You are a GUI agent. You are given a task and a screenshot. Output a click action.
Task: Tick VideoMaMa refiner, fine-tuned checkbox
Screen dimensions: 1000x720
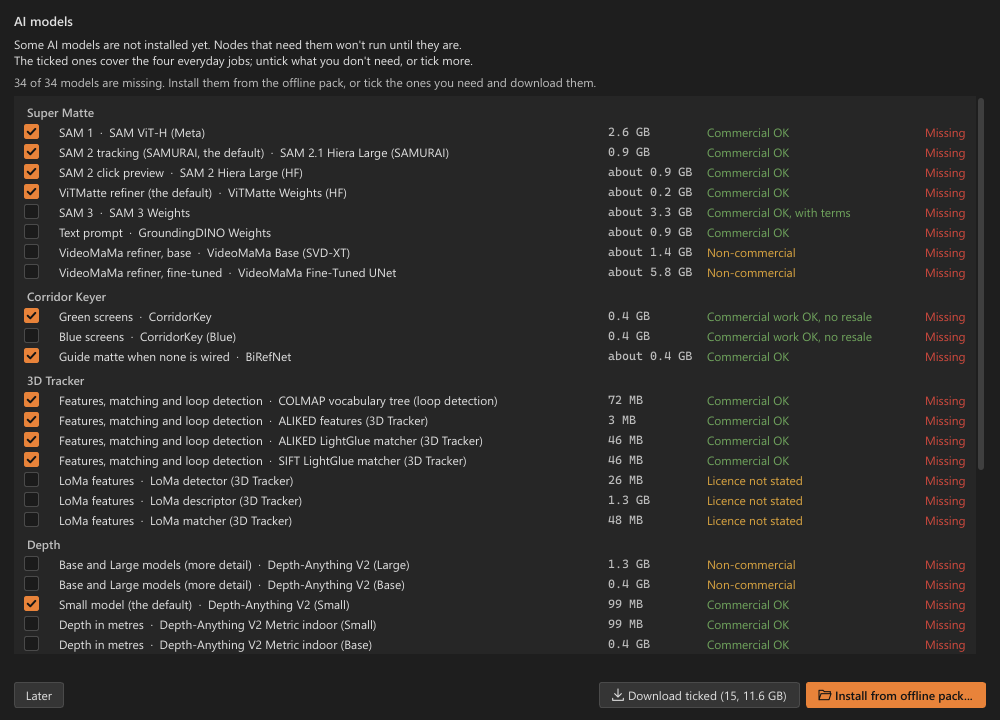(31, 272)
